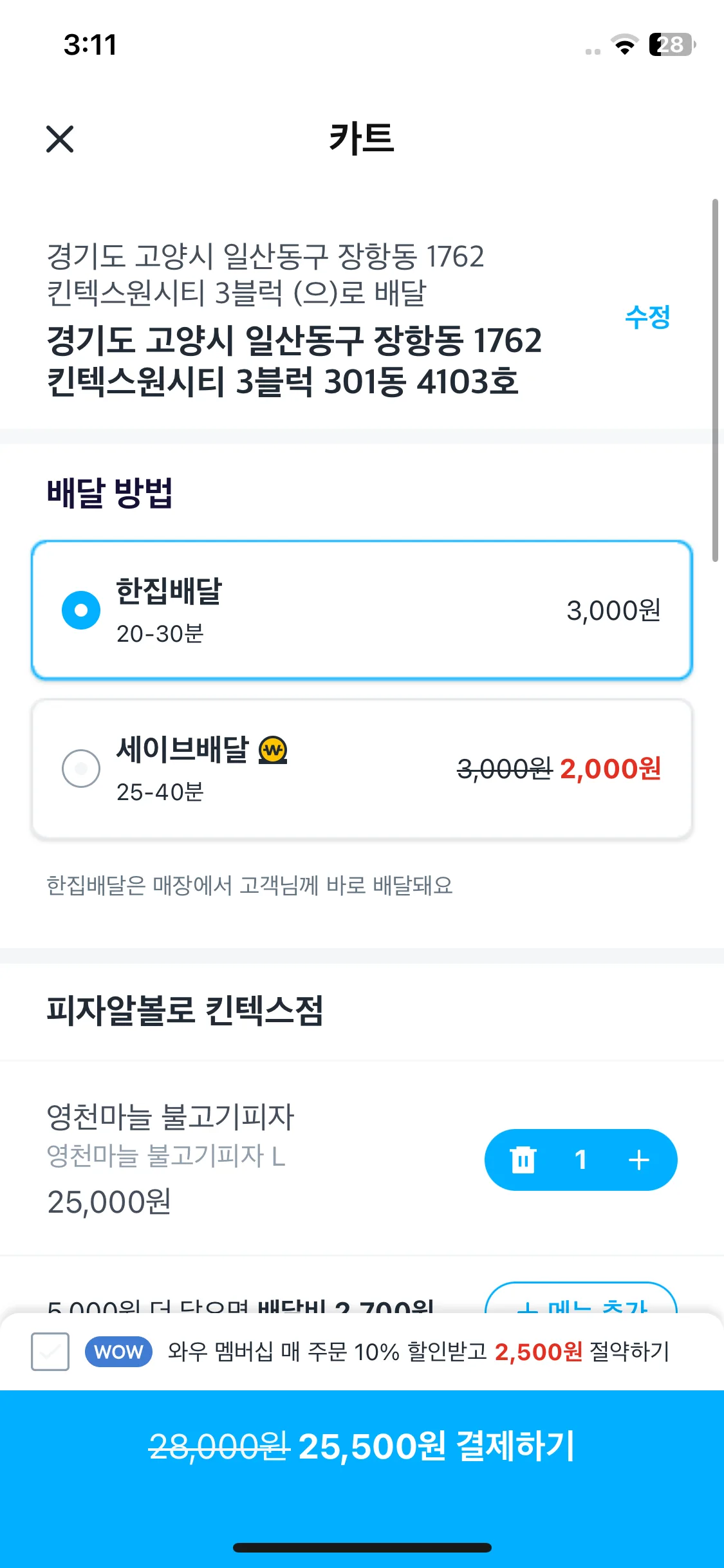This screenshot has height=1568, width=724.
Task: Increase pizza quantity with plus icon
Action: 639,1160
